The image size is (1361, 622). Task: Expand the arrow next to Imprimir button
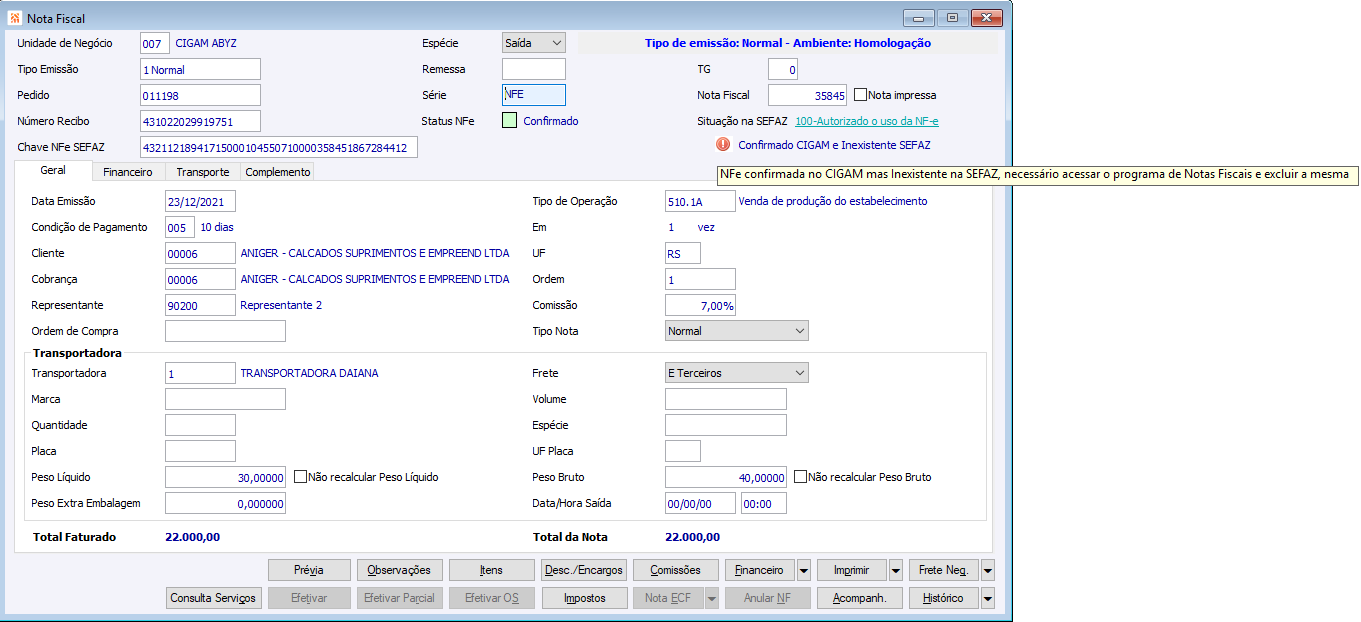(896, 570)
